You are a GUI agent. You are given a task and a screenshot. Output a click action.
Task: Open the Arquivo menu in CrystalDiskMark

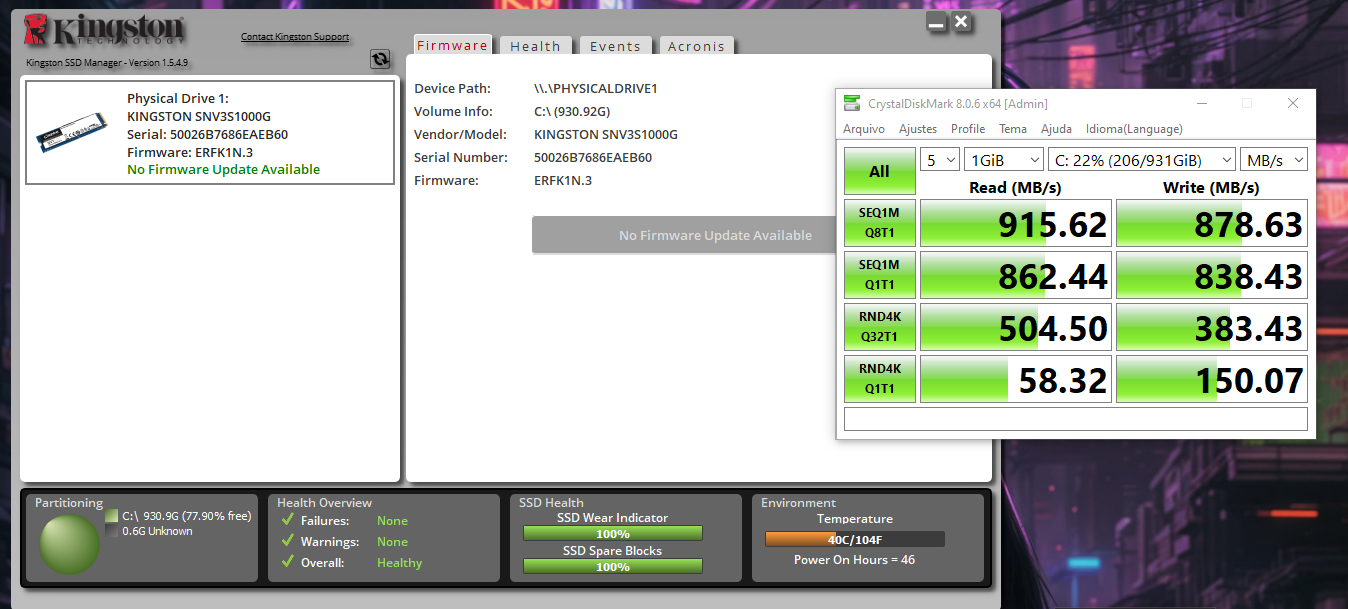point(864,129)
